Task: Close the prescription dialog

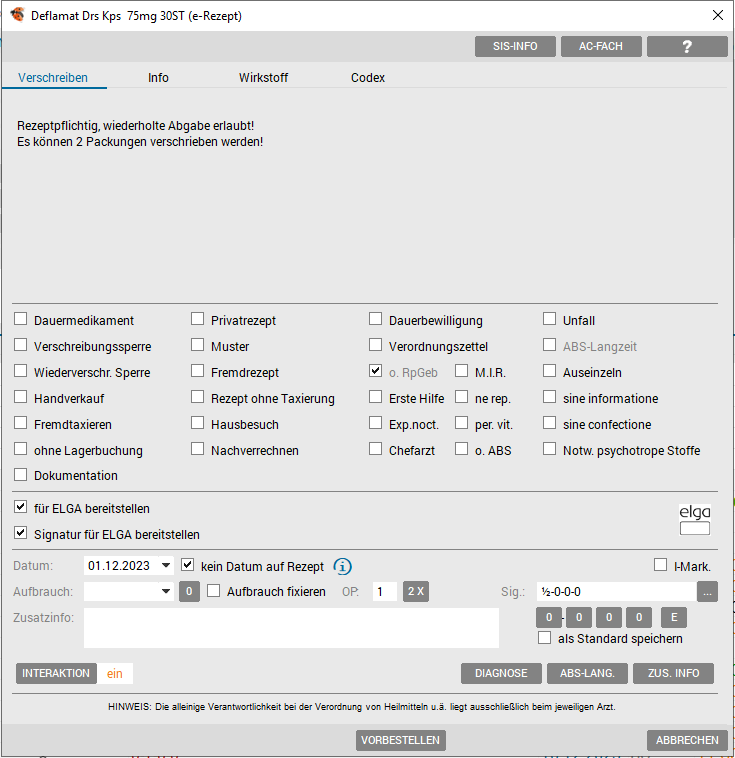Action: [718, 15]
